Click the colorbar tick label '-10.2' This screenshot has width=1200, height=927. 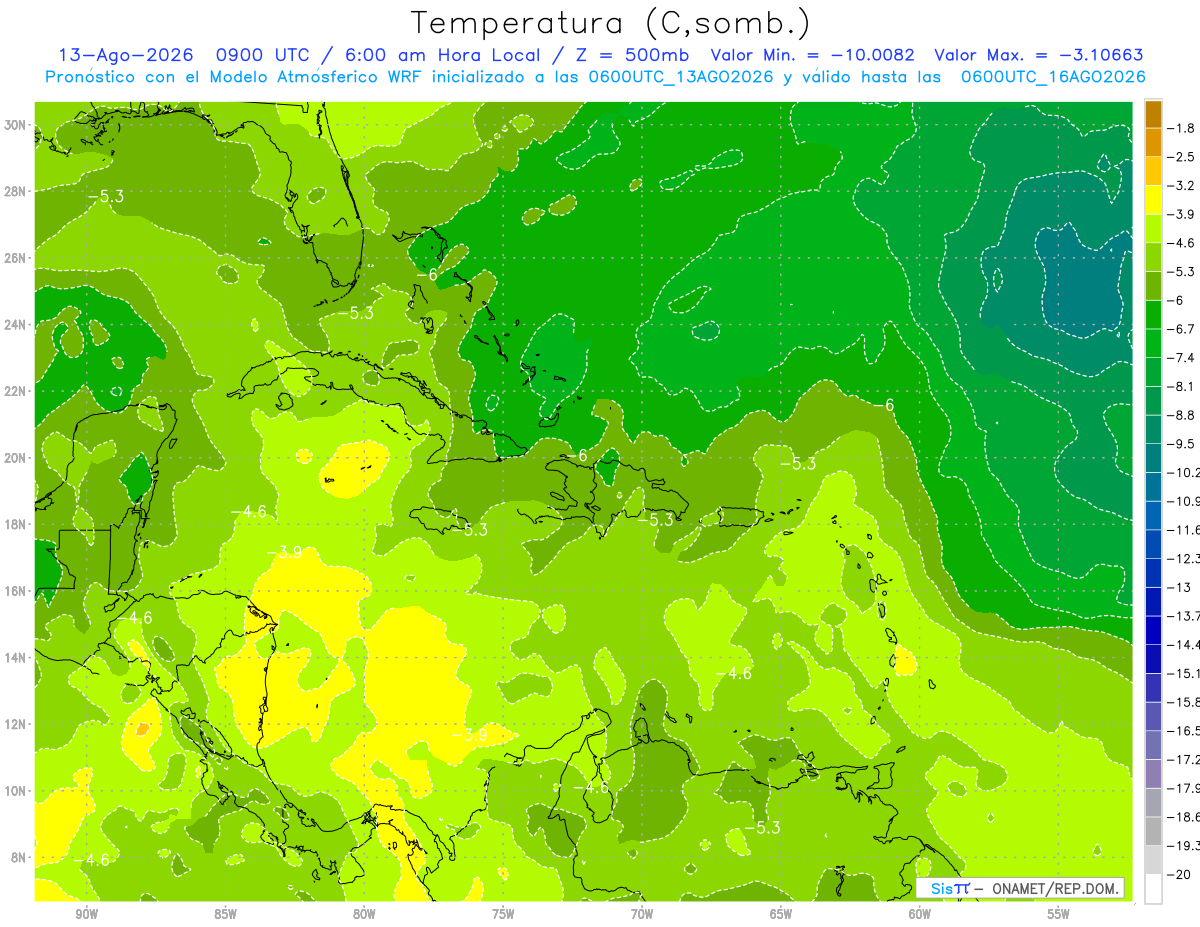click(x=1181, y=472)
